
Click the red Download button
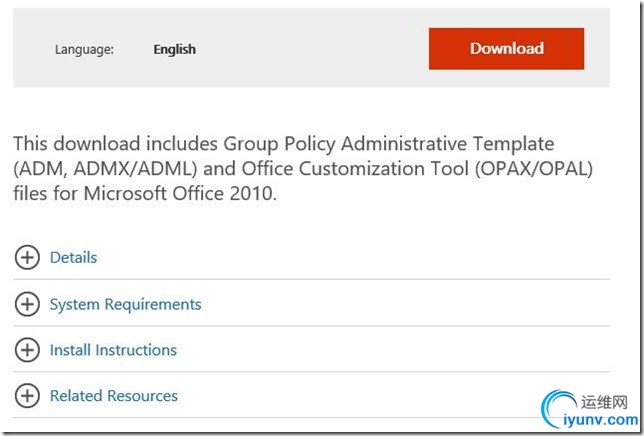(x=506, y=48)
